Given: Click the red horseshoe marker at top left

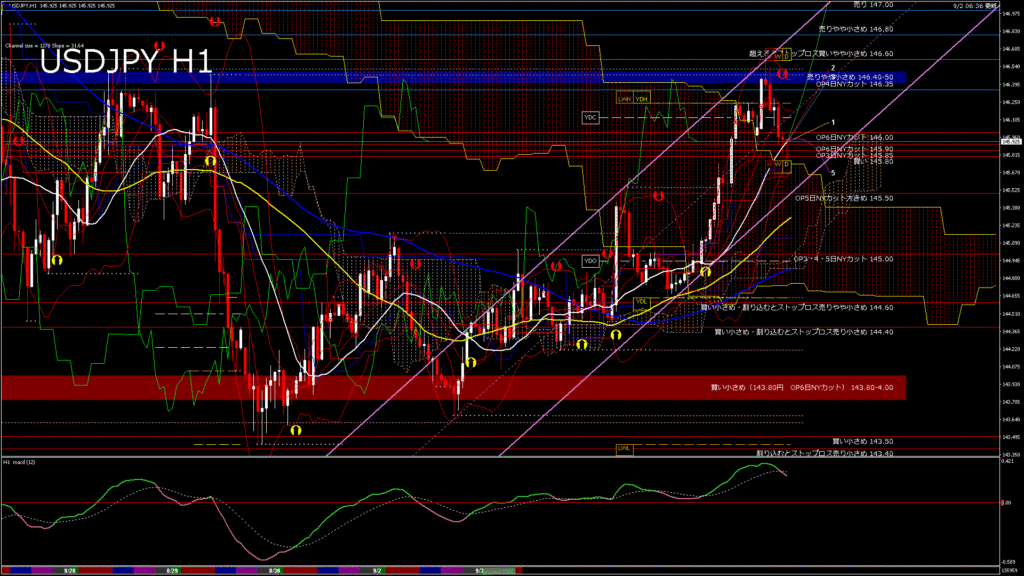Looking at the screenshot, I should [216, 21].
